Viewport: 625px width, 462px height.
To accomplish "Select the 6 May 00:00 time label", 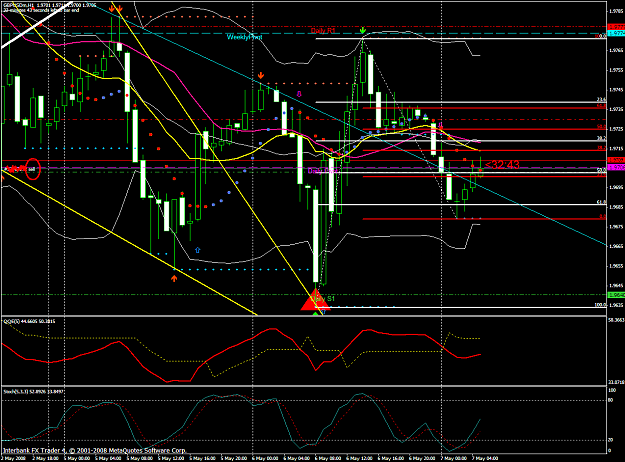I will (x=265, y=458).
